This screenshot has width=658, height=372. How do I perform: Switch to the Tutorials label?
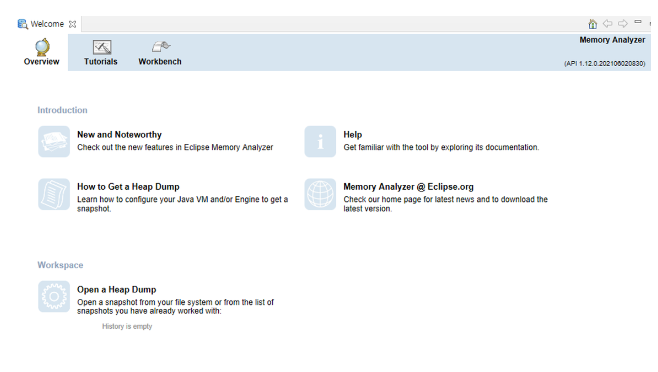point(101,62)
